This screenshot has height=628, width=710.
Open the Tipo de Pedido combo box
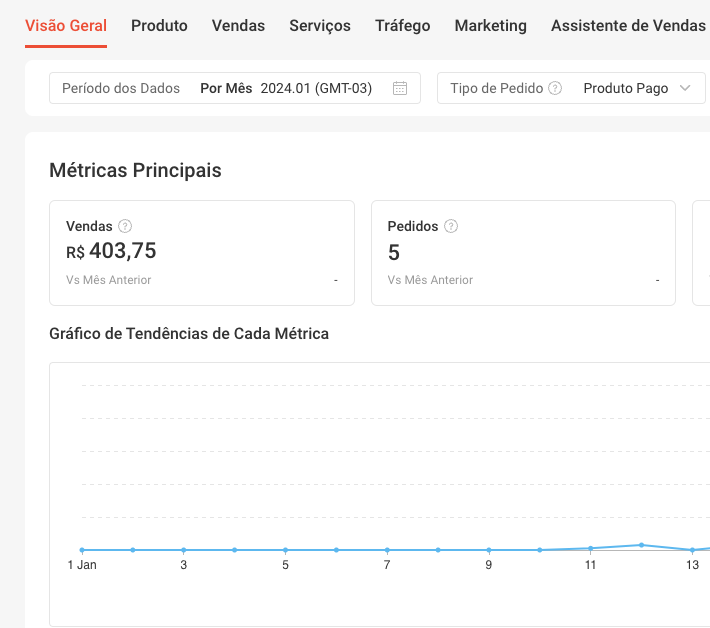[x=571, y=88]
